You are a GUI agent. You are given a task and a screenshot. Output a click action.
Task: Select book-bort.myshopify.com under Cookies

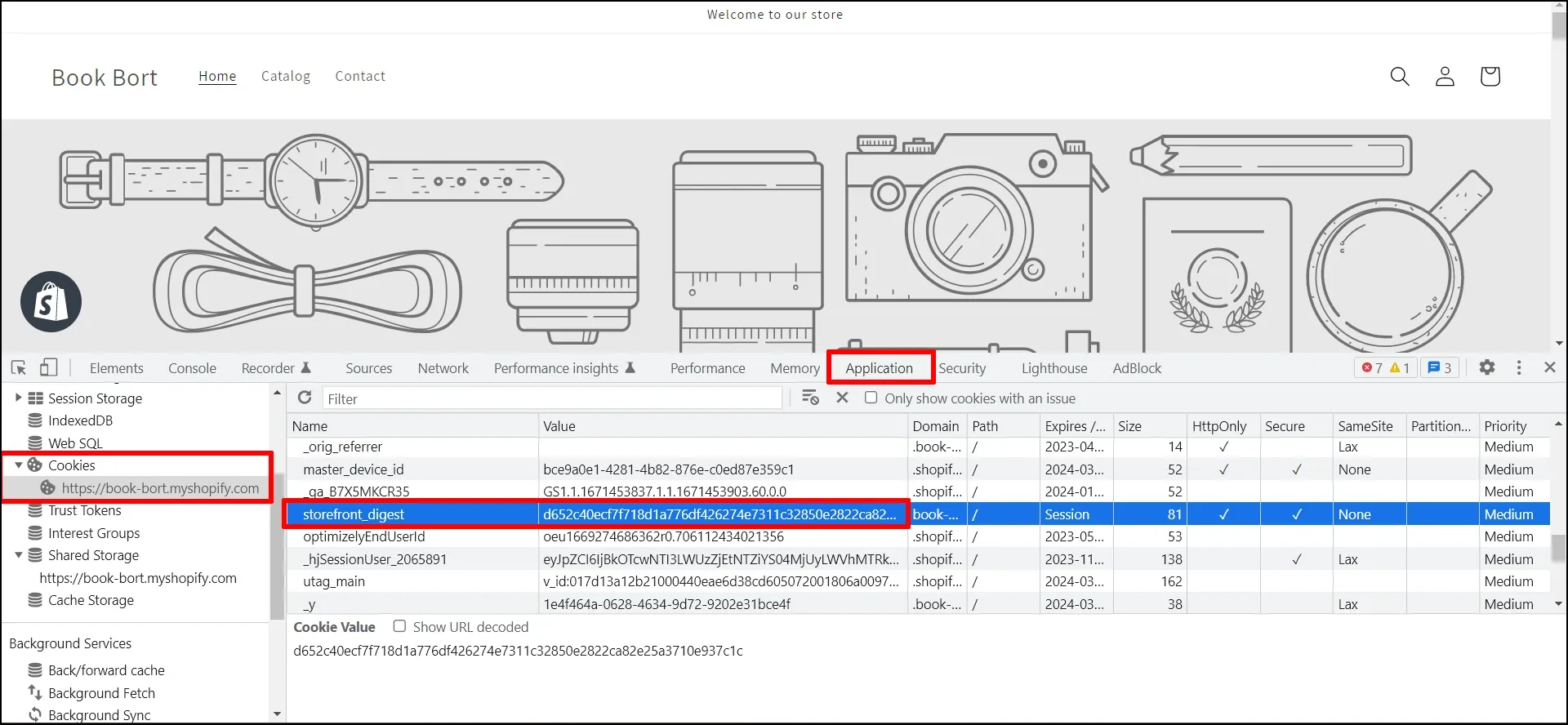[160, 488]
